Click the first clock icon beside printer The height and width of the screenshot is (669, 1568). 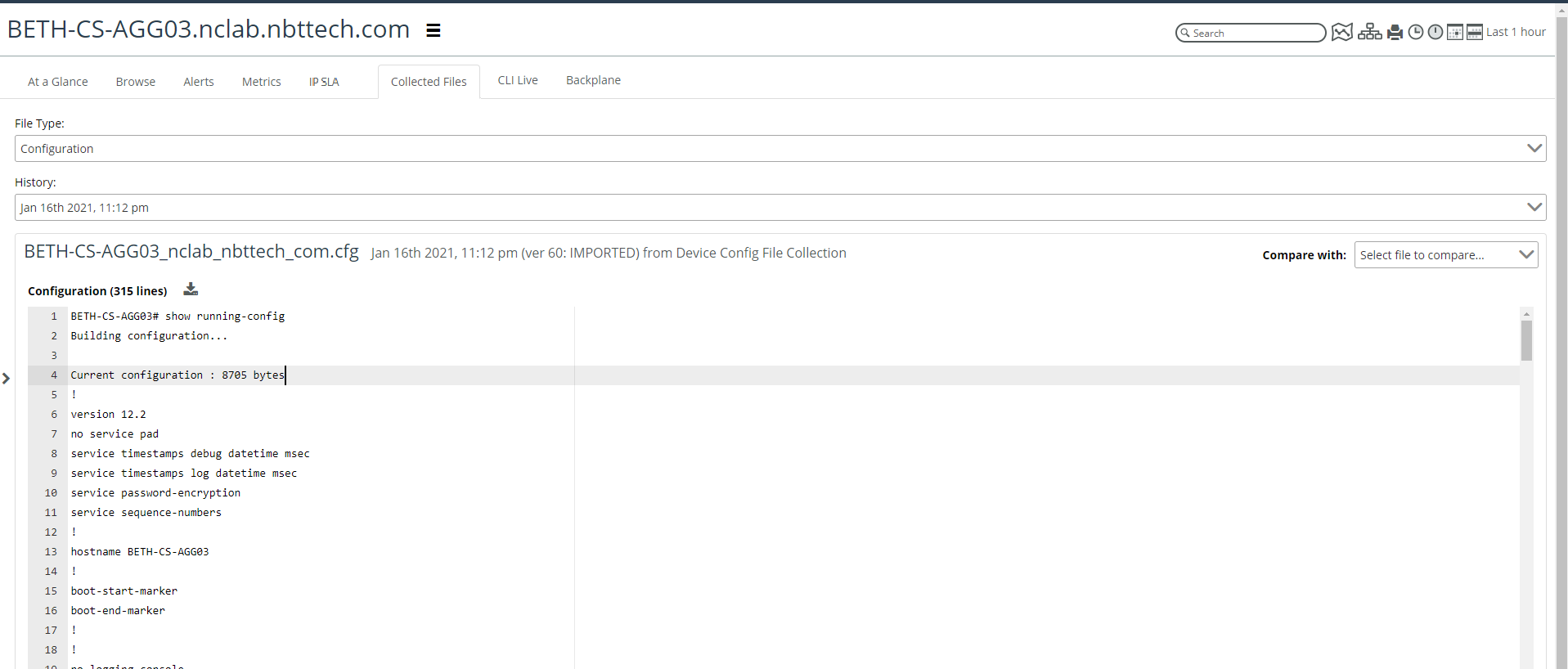(1416, 32)
